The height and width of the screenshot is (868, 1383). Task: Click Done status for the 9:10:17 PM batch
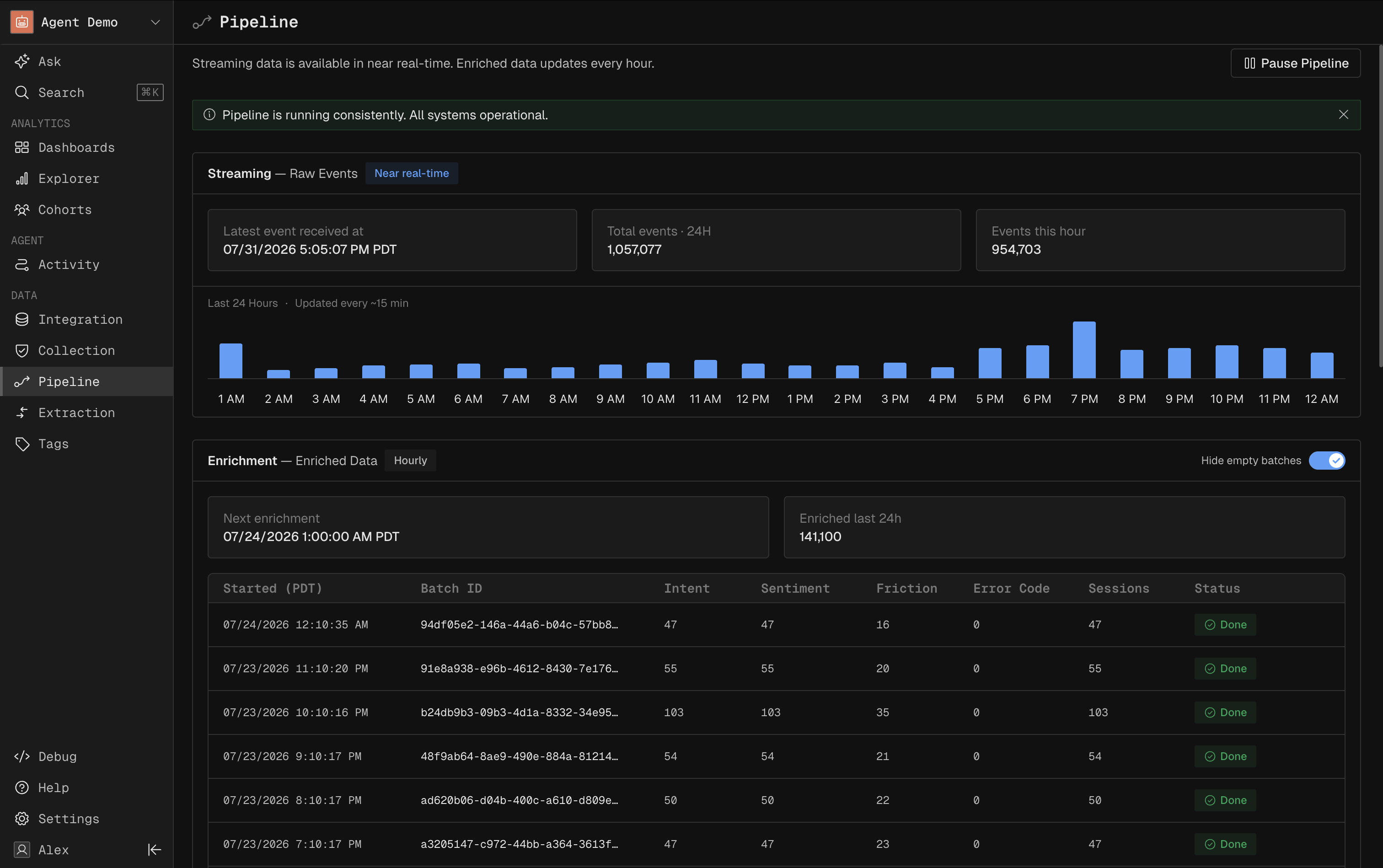coord(1225,756)
